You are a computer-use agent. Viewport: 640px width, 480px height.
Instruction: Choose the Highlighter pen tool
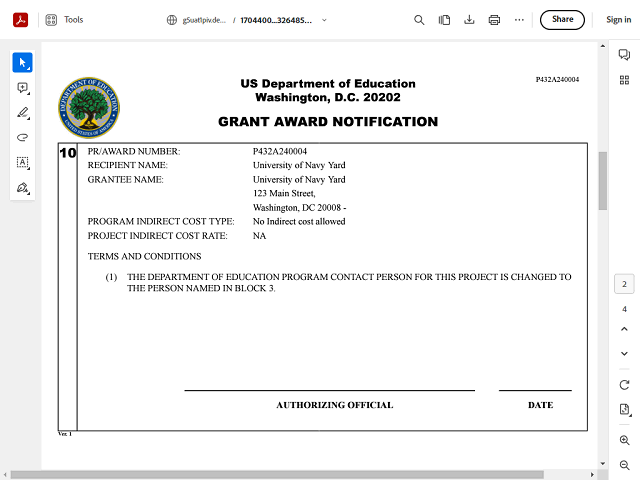pos(22,113)
